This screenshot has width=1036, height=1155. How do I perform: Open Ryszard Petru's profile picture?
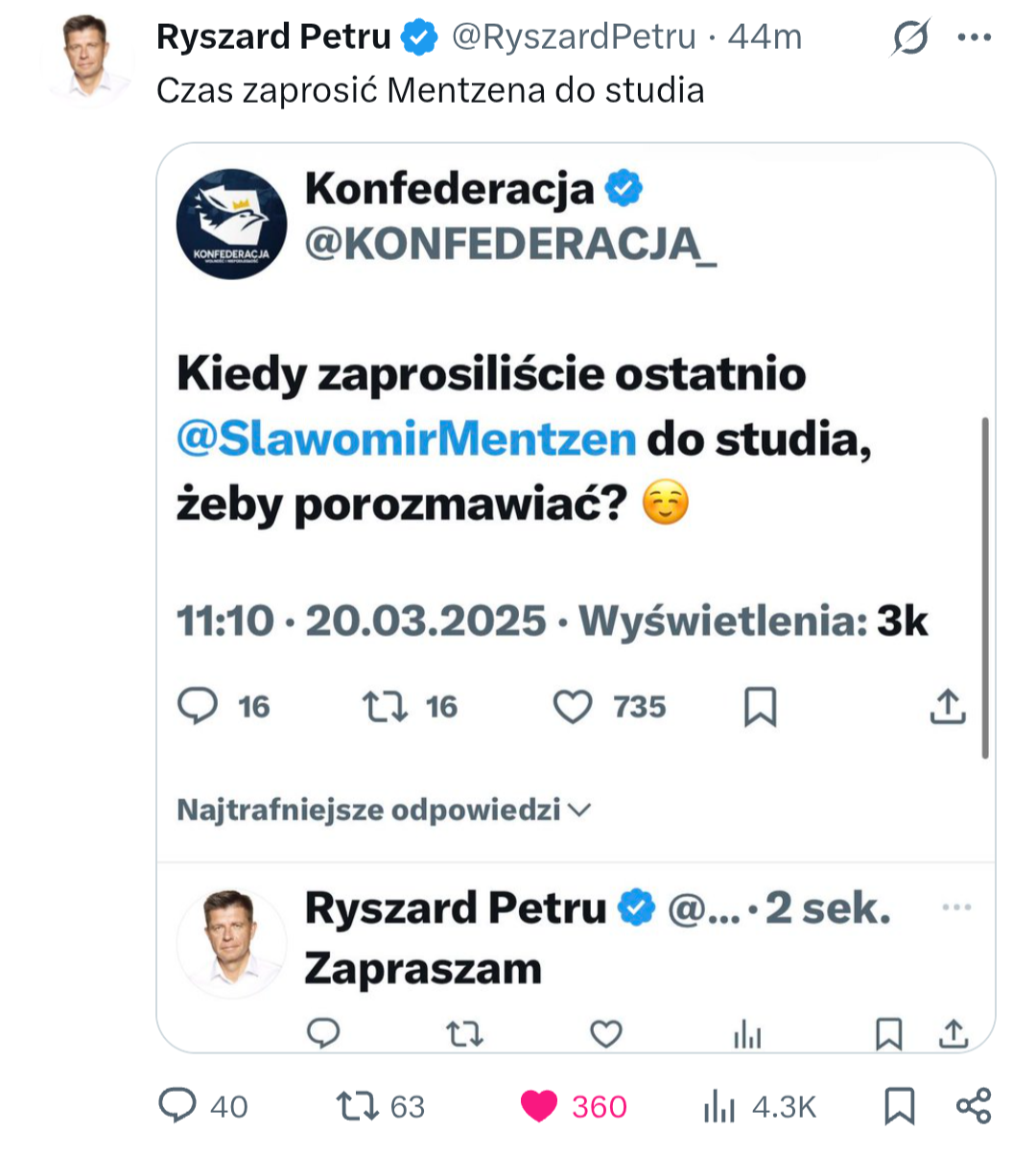coord(86,59)
